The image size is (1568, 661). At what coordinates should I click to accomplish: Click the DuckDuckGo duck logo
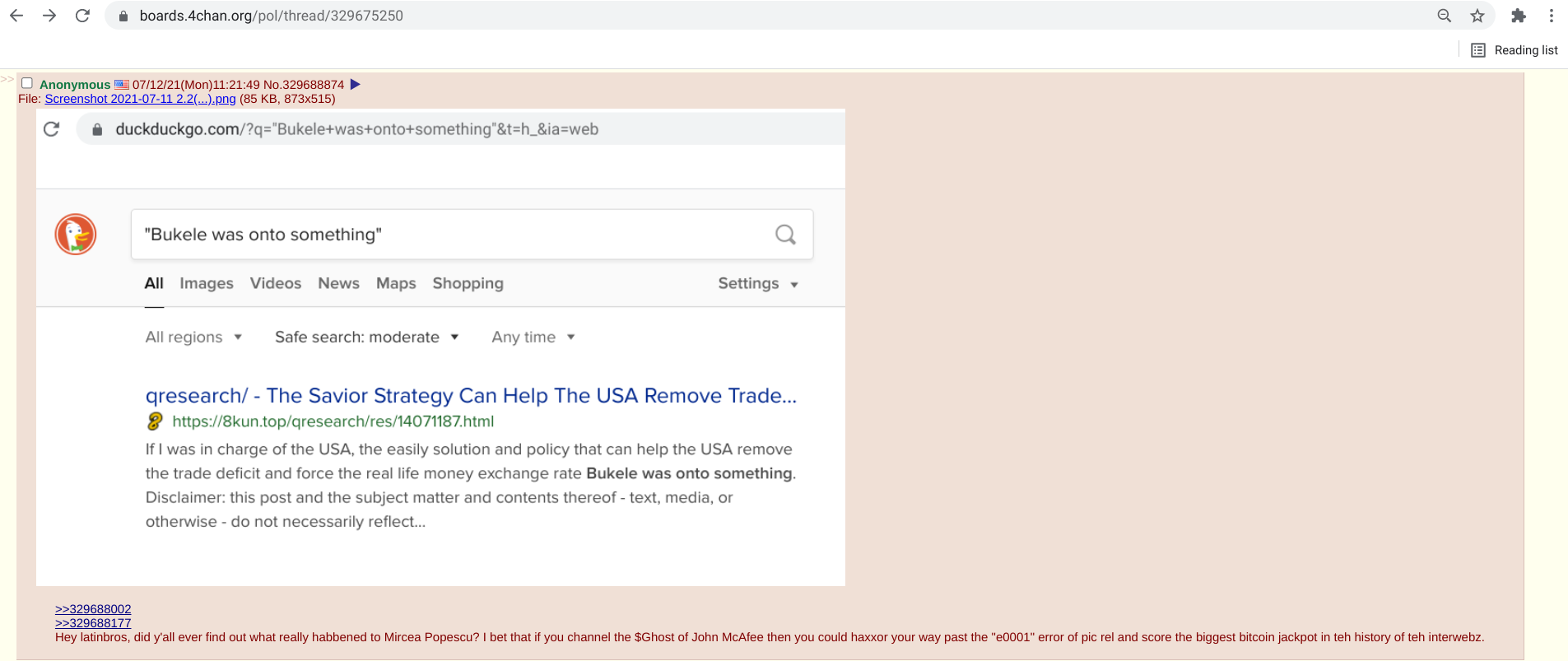click(x=76, y=235)
